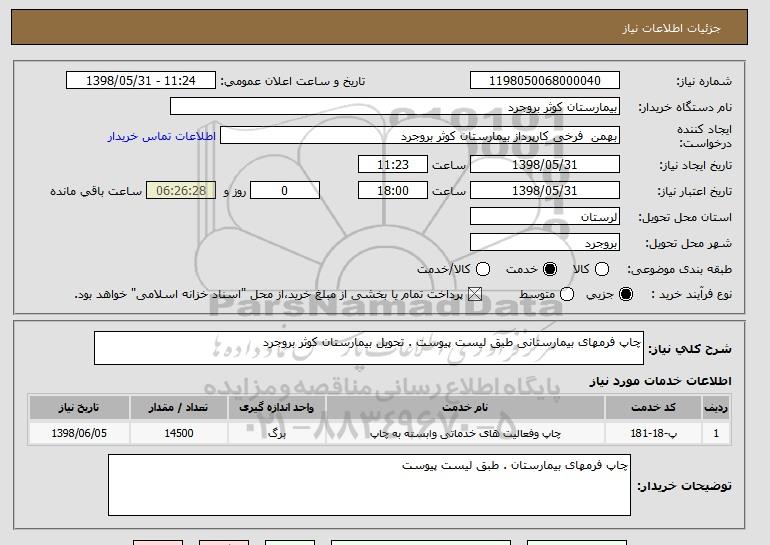Screen dimensions: 770x545
Task: Click the unit cell برگ
Action: click(276, 433)
